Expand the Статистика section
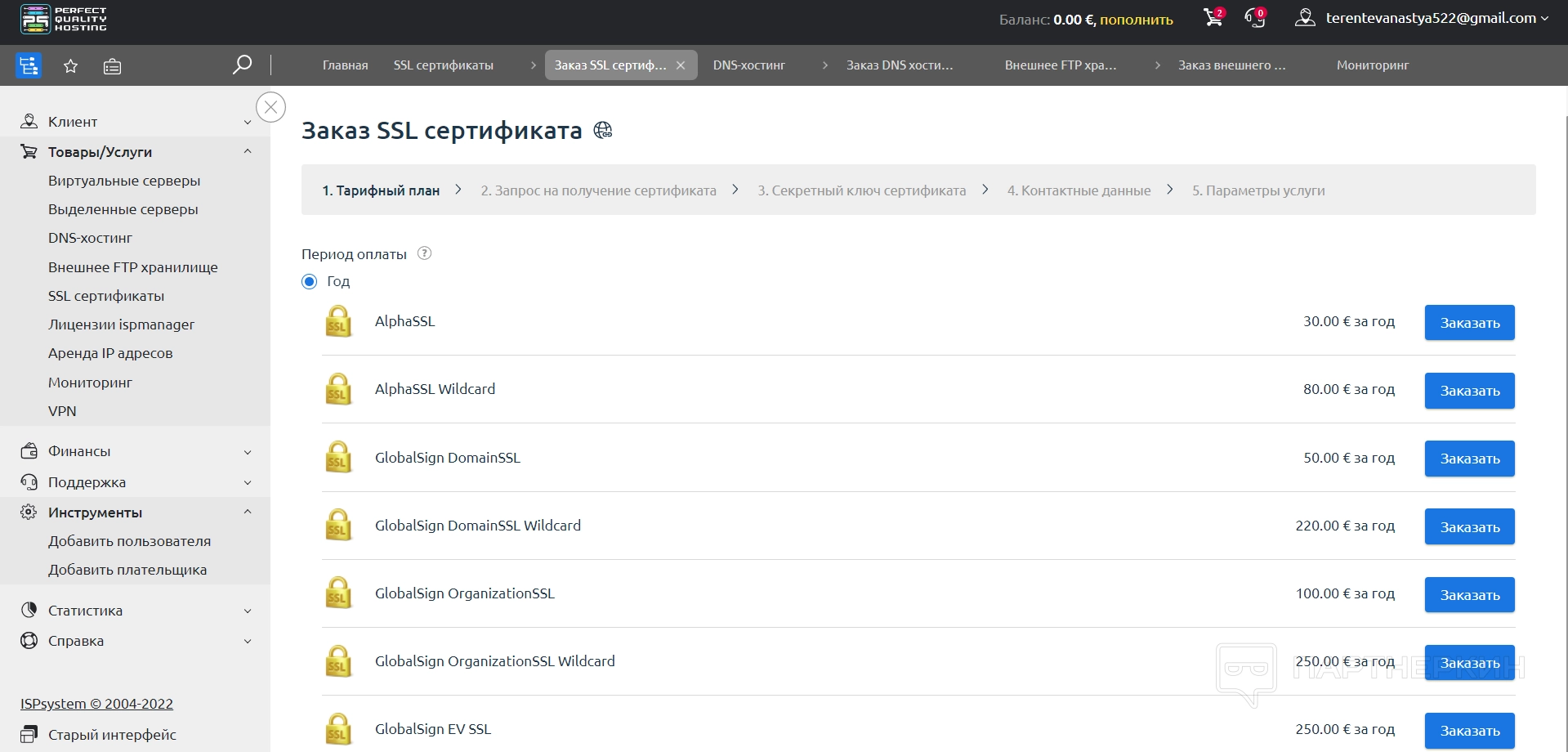 (x=248, y=611)
